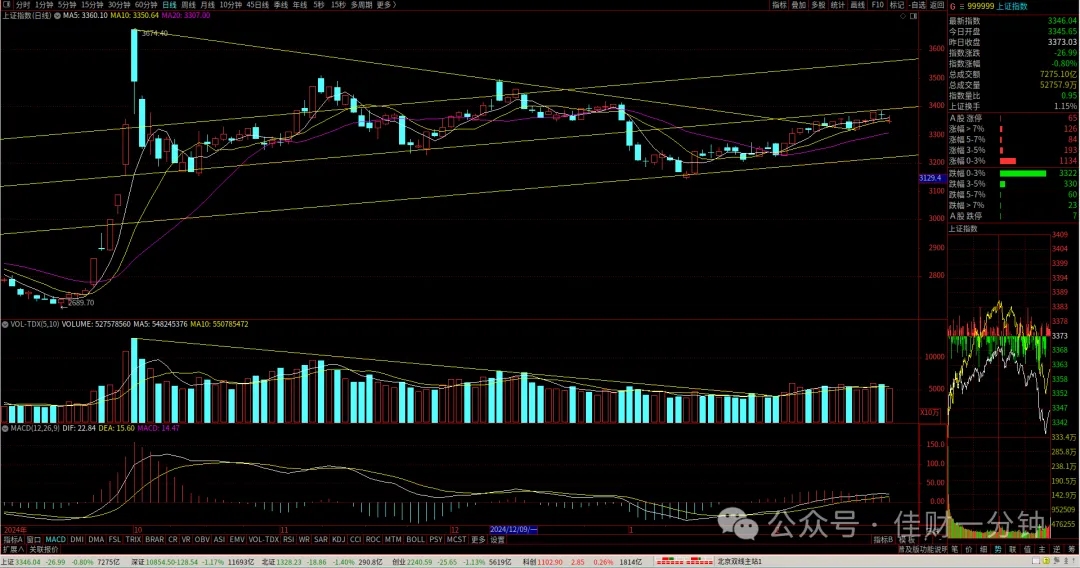Click the ≡ list icon before 999999
Image resolution: width=1080 pixels, height=568 pixels.
(962, 6)
